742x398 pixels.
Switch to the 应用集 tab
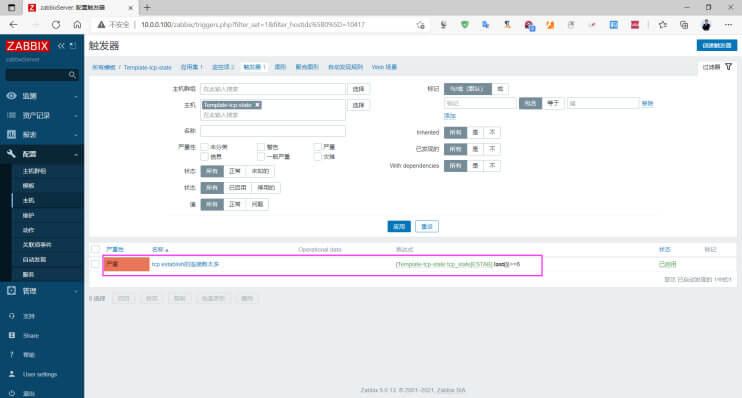(191, 67)
